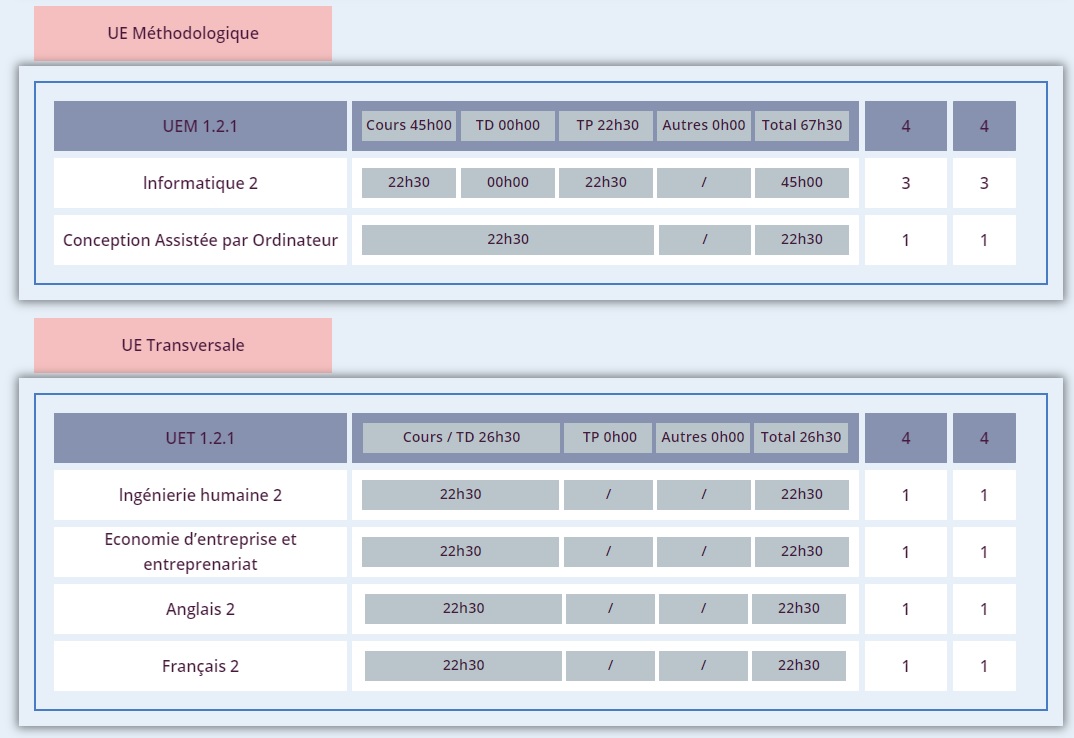Click the UE Méthodologique pink header
Viewport: 1074px width, 738px height.
click(183, 34)
